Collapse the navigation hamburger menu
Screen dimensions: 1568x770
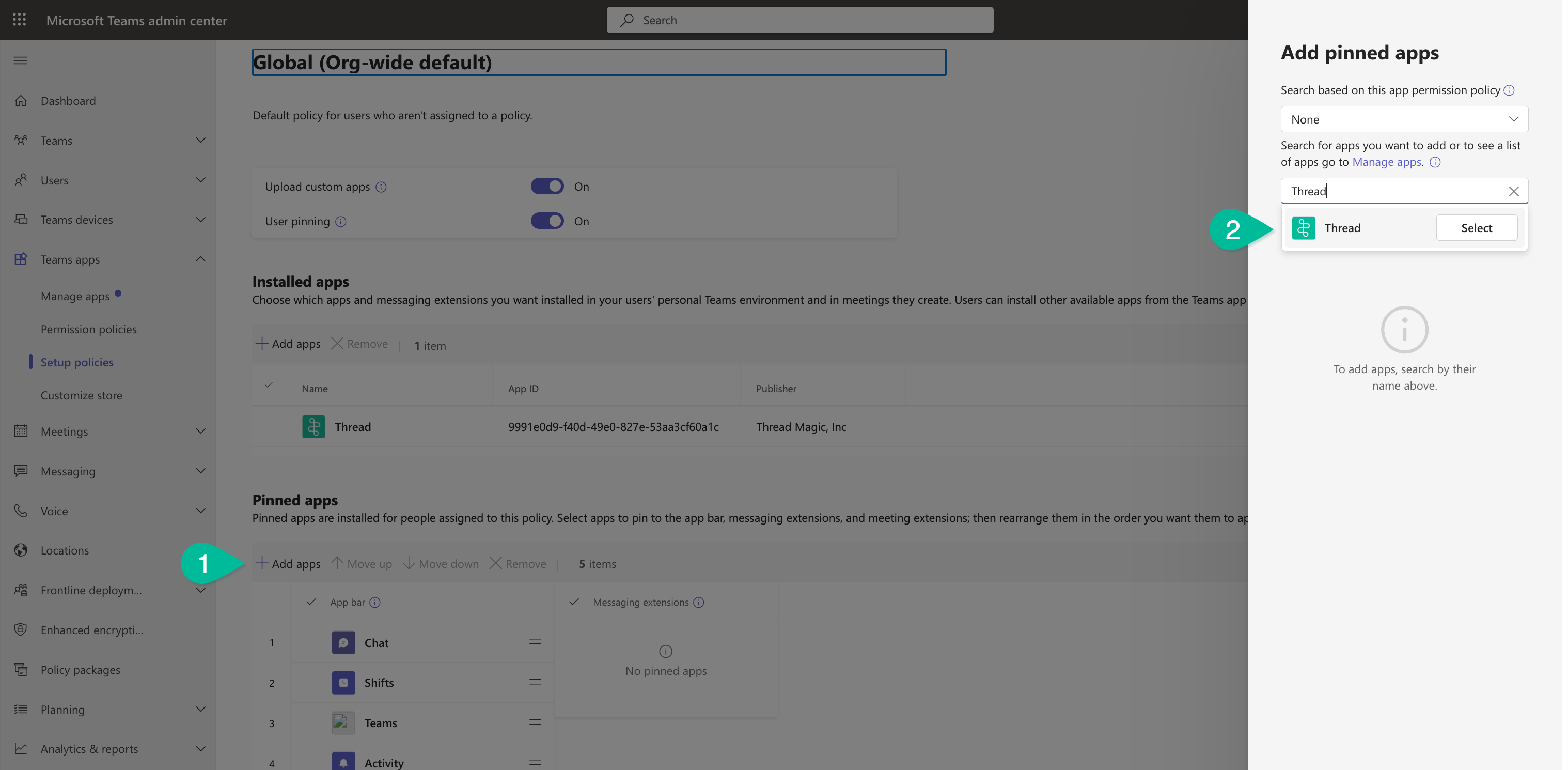(x=20, y=60)
